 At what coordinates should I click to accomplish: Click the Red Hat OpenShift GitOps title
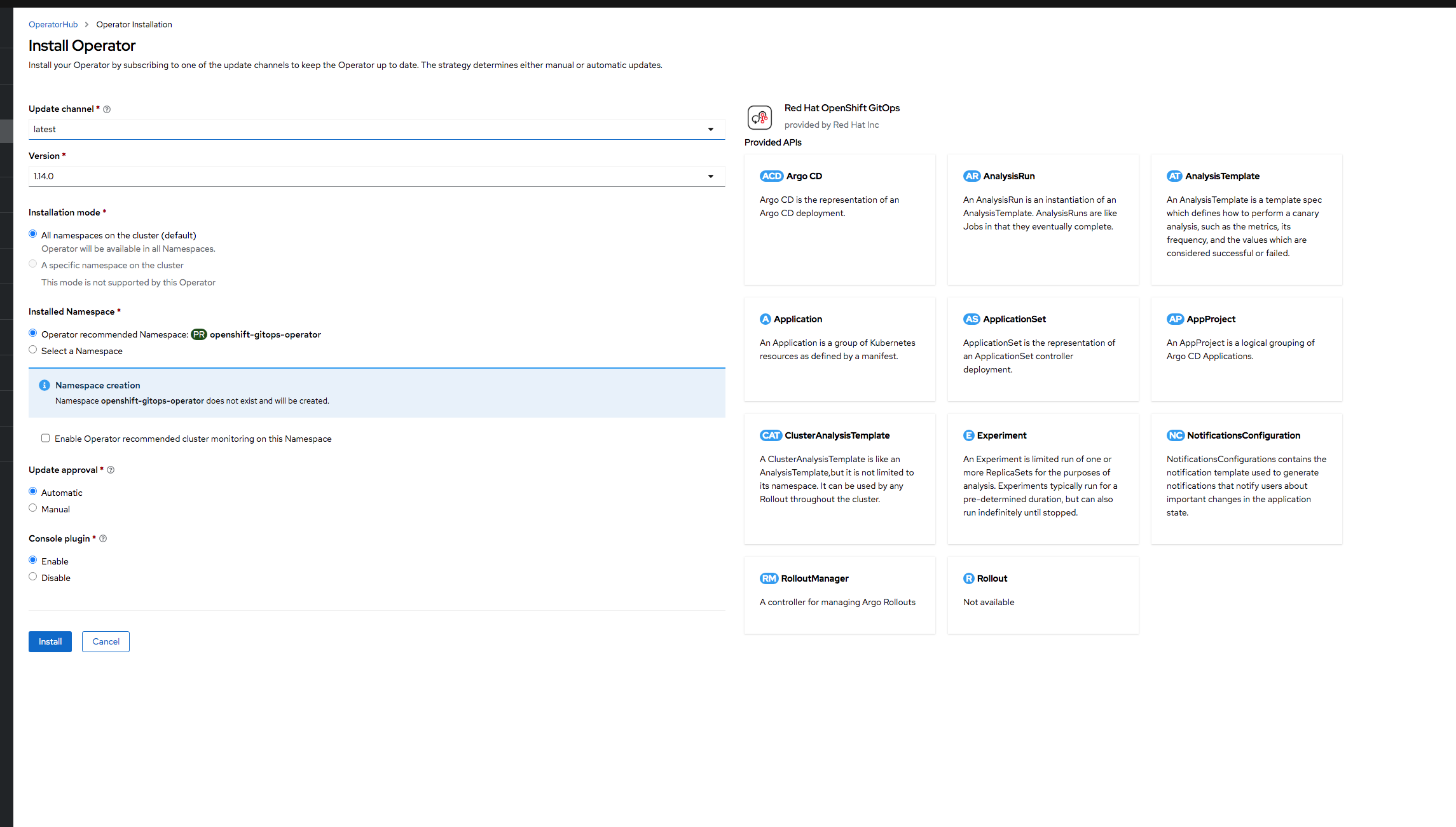tap(842, 108)
